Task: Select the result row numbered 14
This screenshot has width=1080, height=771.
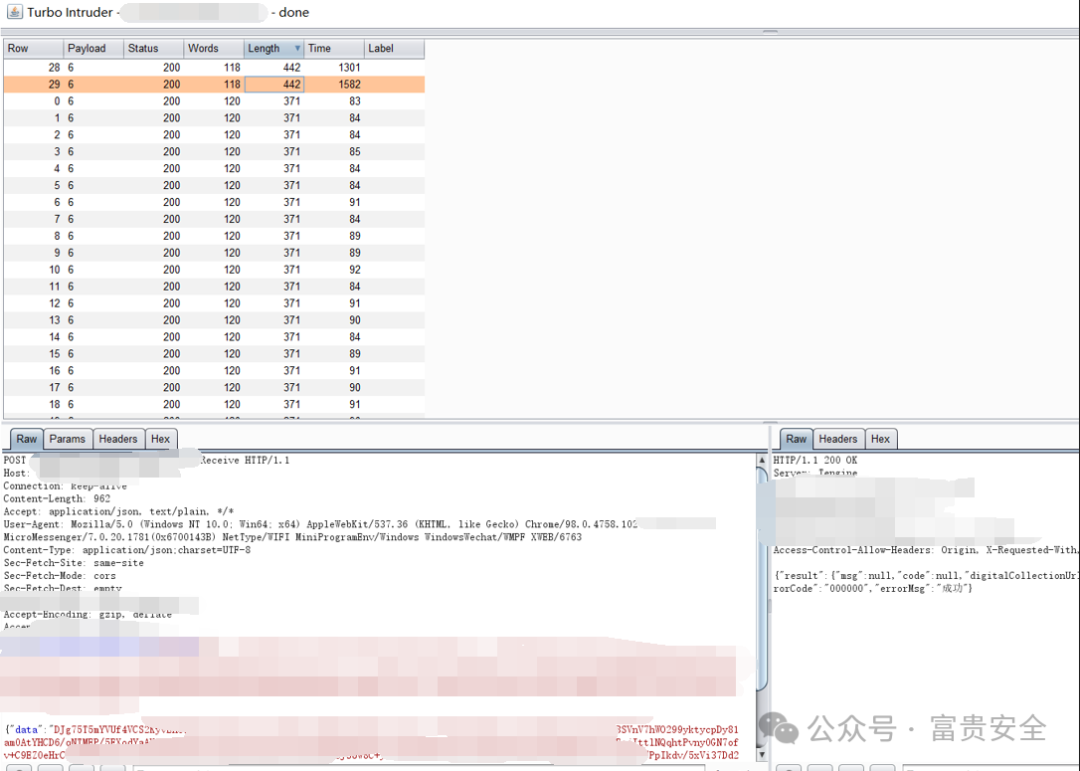Action: [214, 337]
